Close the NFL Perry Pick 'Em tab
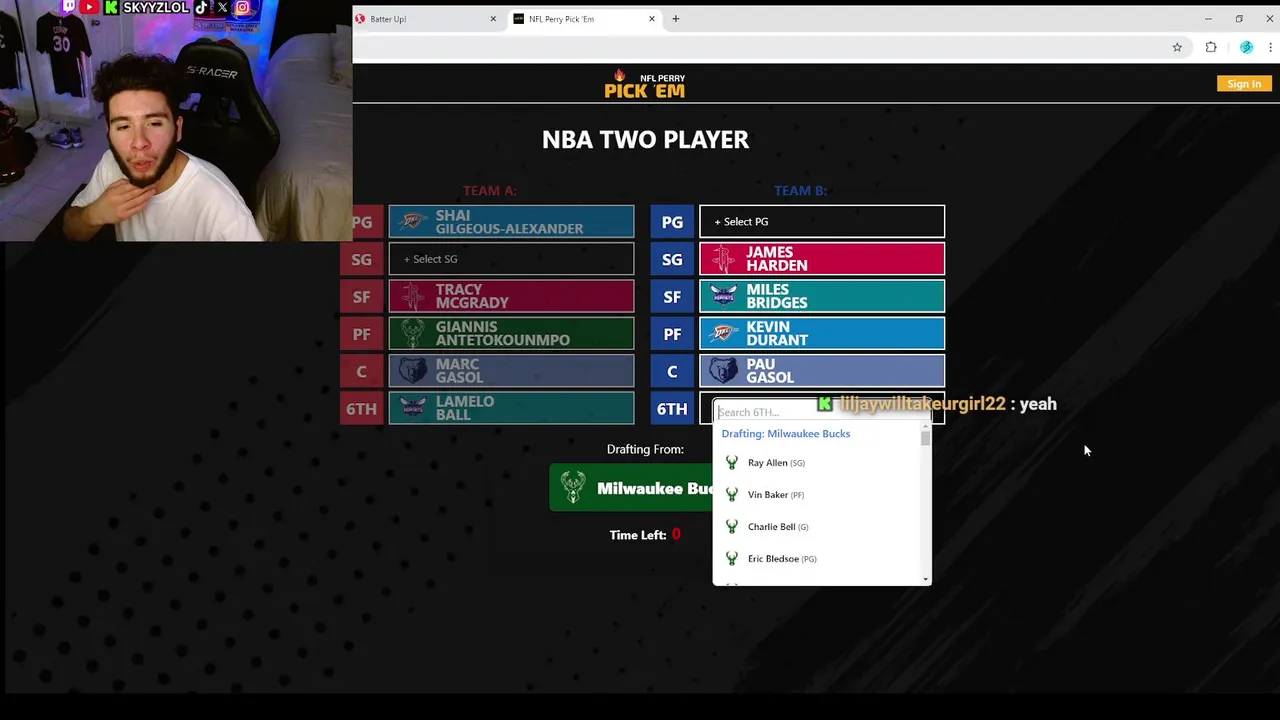The width and height of the screenshot is (1280, 720). point(652,19)
